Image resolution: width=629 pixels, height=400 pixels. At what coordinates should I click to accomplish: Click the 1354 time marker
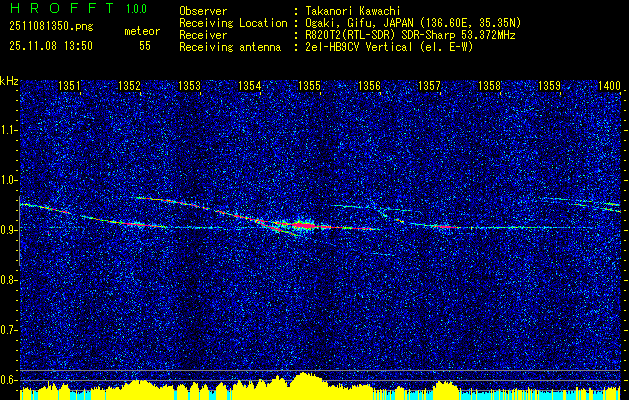[x=250, y=85]
